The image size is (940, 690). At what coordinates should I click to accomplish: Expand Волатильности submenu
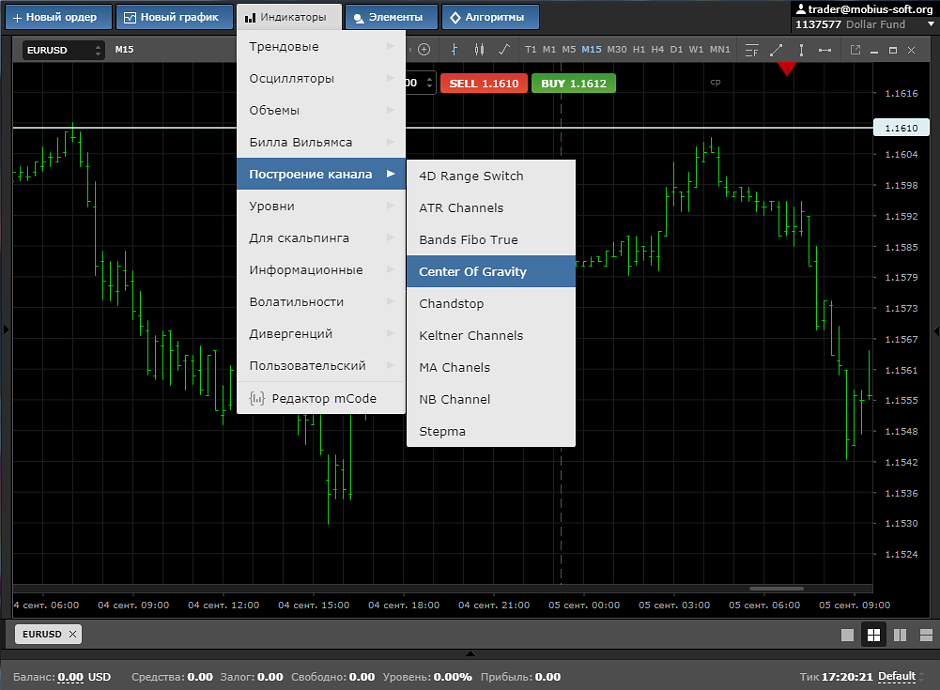(321, 302)
